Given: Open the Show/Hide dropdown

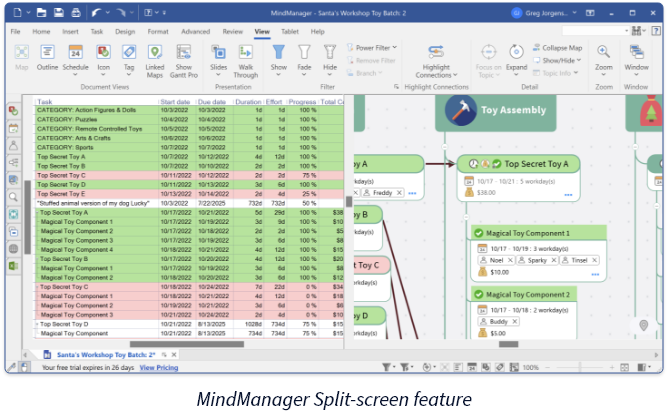Looking at the screenshot, I should click(558, 60).
